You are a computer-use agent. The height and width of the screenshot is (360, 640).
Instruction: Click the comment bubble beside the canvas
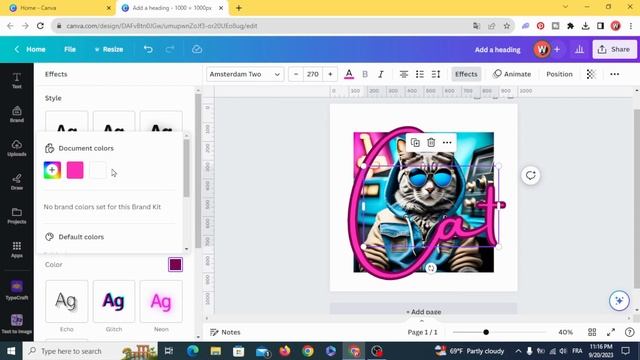531,176
